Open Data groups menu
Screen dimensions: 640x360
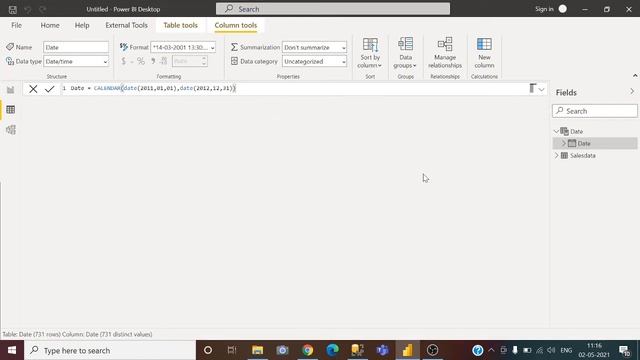click(x=405, y=53)
